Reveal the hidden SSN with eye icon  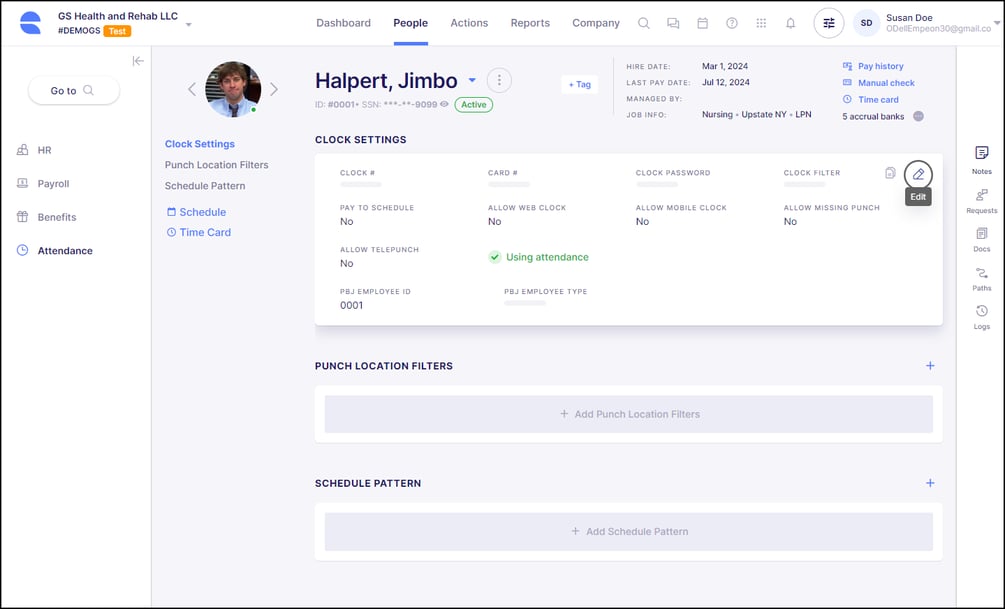(445, 104)
